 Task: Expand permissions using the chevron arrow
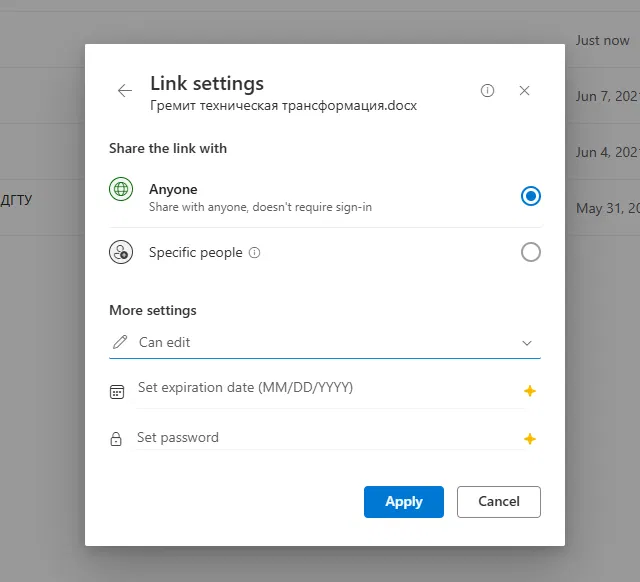(x=527, y=343)
